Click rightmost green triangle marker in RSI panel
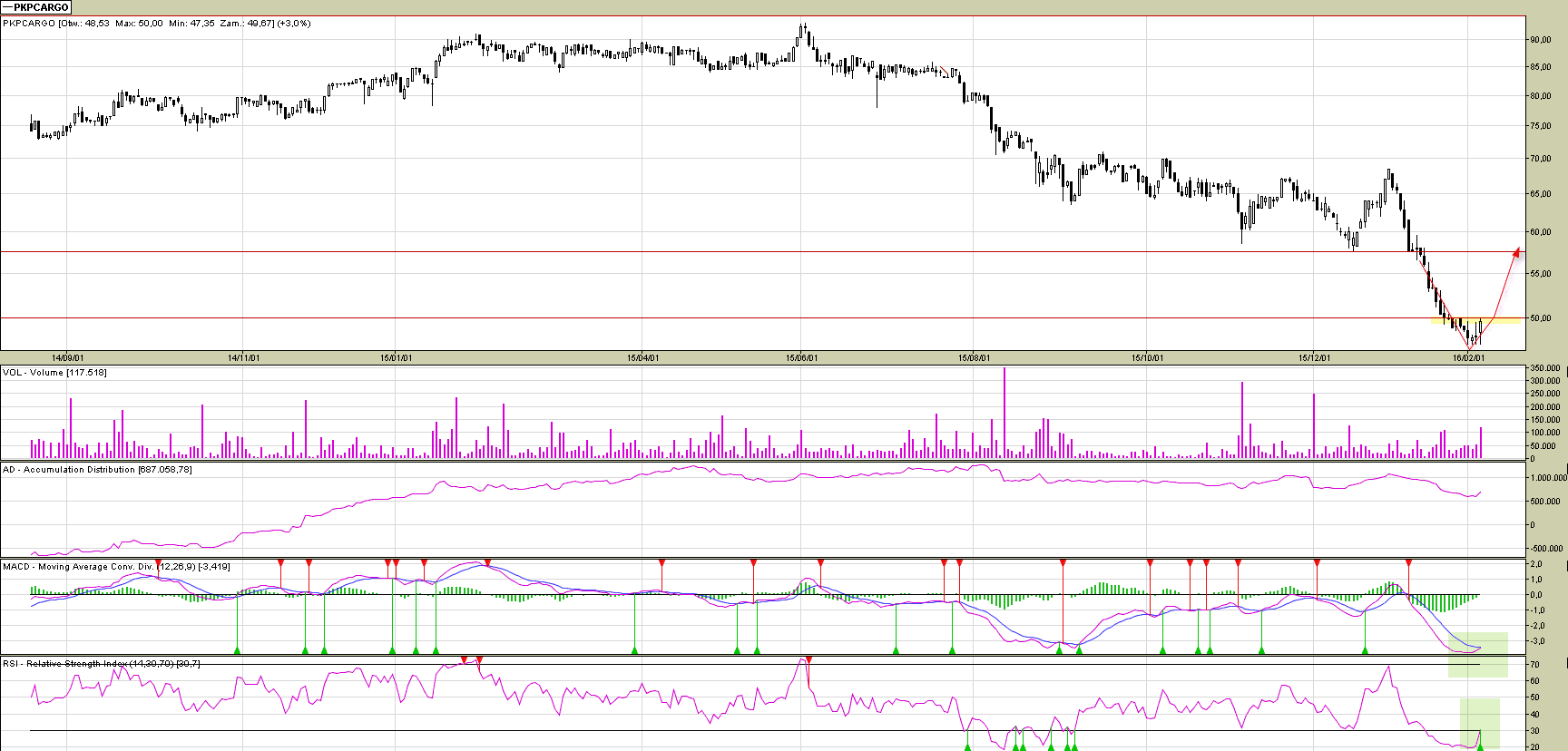1568x751 pixels. coord(1480,746)
